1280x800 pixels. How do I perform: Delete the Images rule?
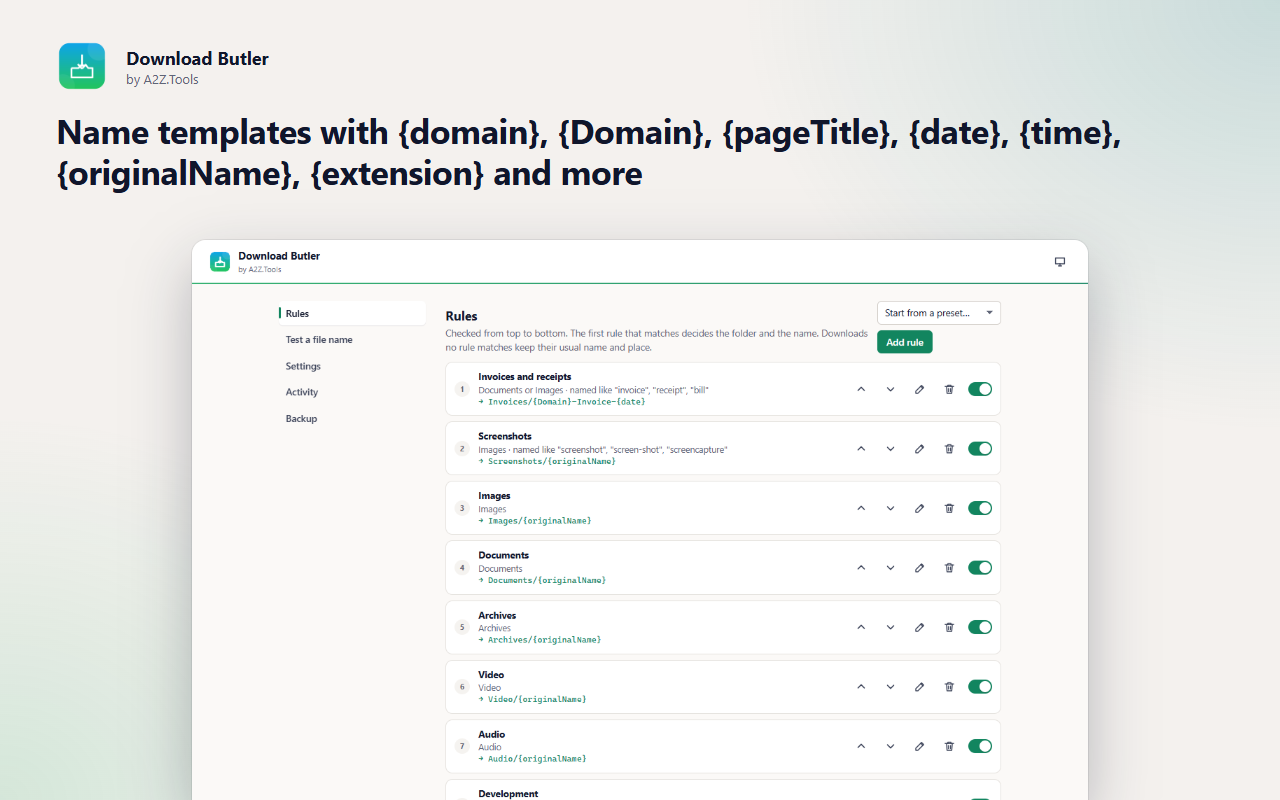949,508
